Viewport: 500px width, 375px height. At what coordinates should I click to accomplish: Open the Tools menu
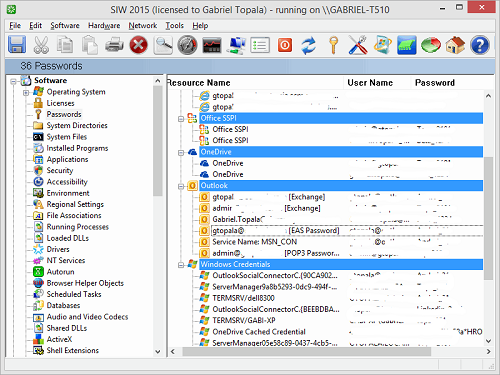coord(175,26)
